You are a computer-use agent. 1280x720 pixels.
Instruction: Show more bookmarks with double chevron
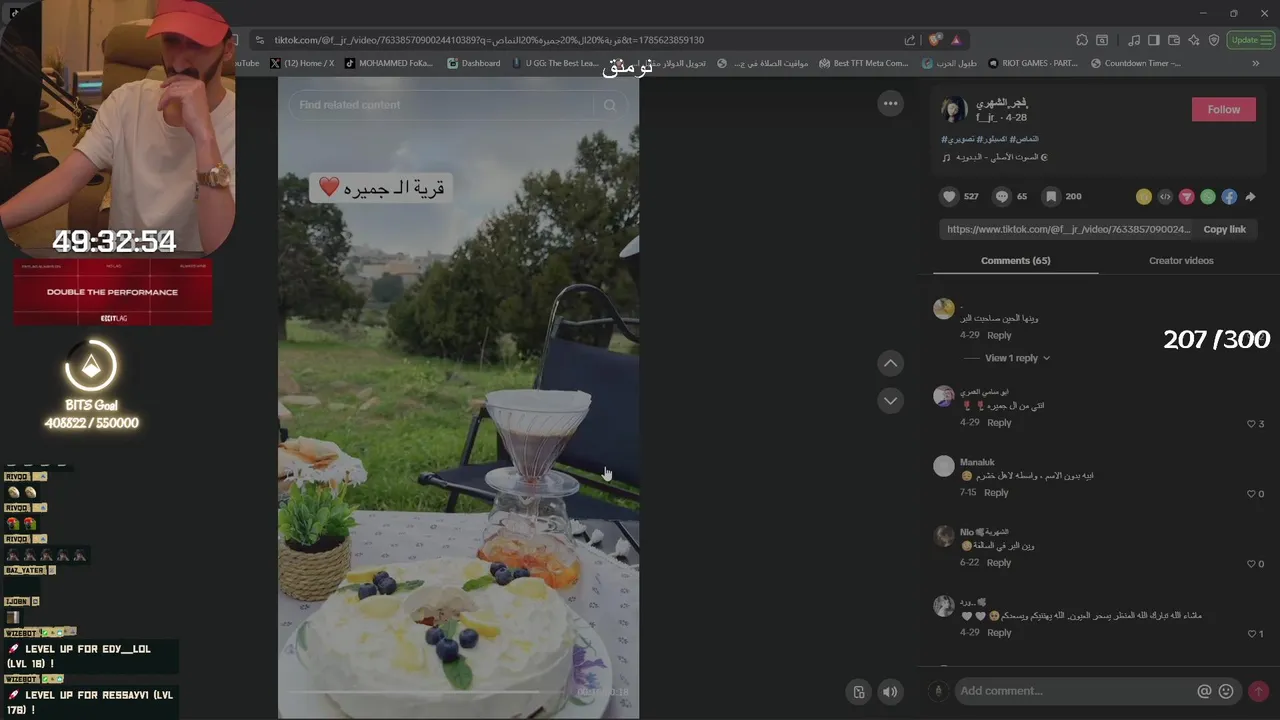click(1255, 63)
